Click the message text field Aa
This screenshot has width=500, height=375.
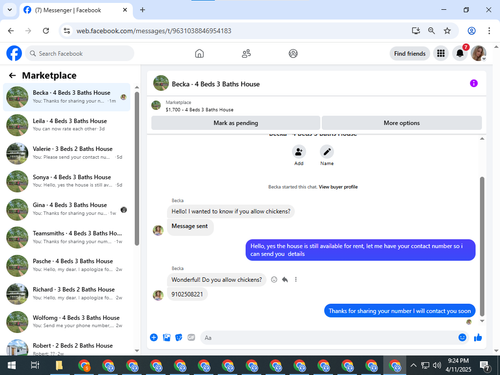328,338
